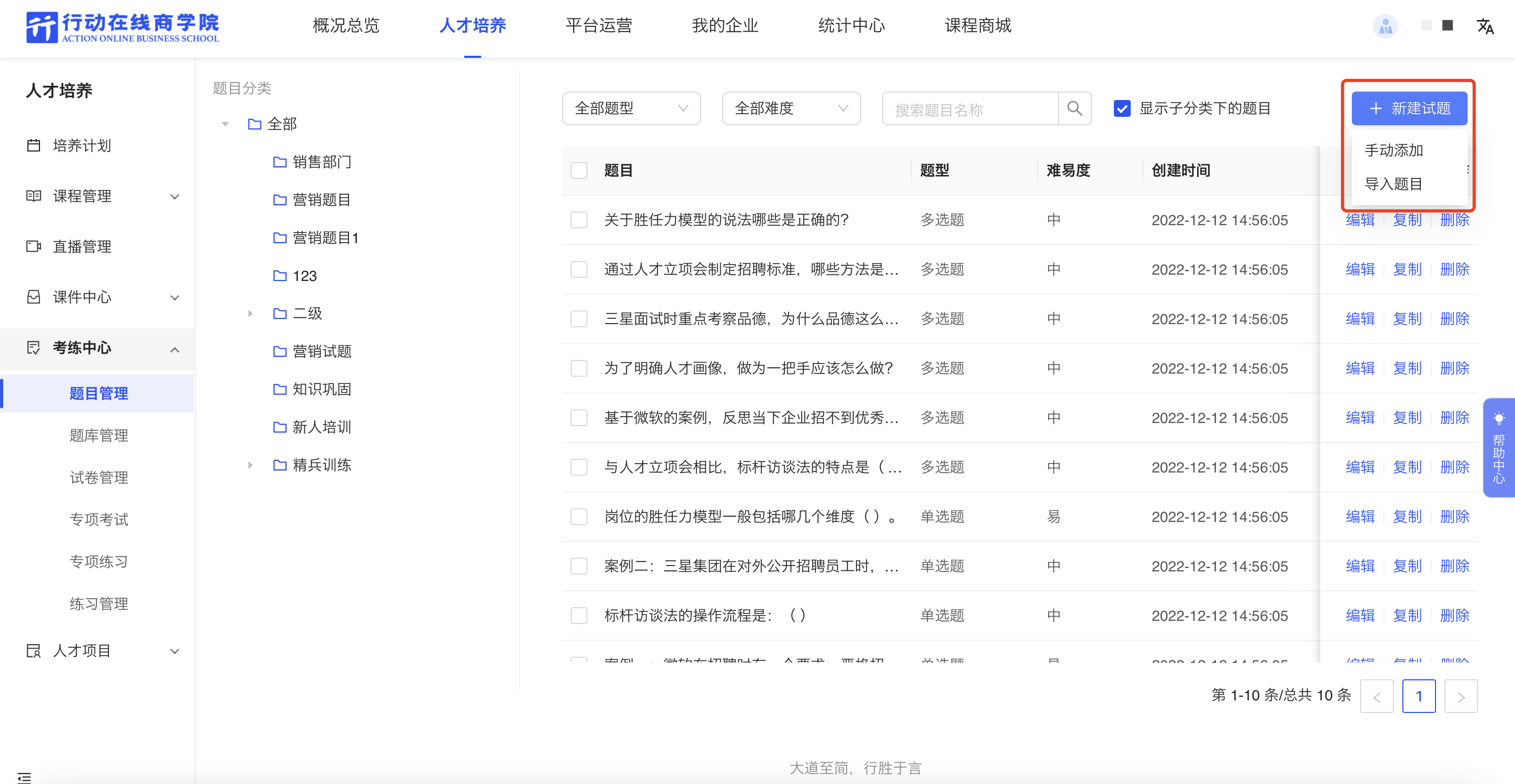Viewport: 1515px width, 784px height.
Task: Click the plus icon in 新建试题
Action: 1376,109
